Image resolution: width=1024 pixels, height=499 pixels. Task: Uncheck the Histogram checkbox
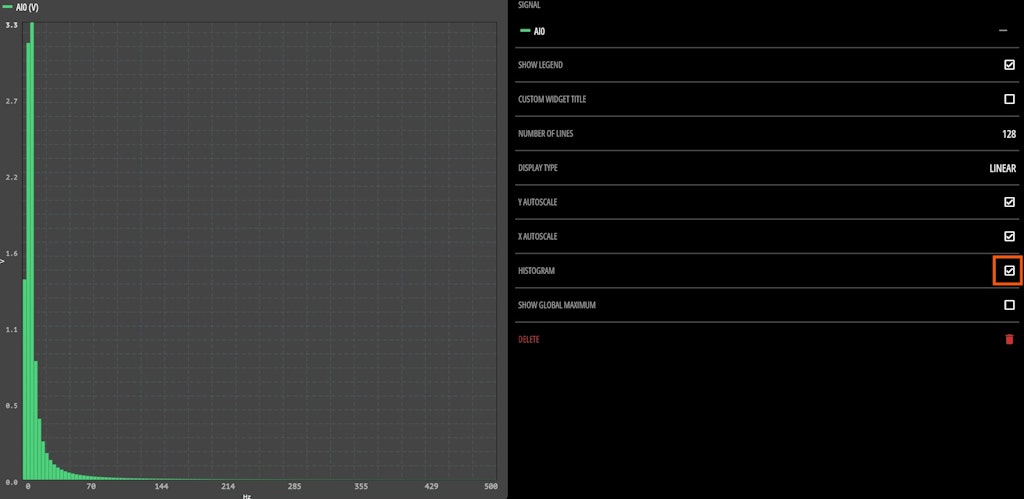1009,270
